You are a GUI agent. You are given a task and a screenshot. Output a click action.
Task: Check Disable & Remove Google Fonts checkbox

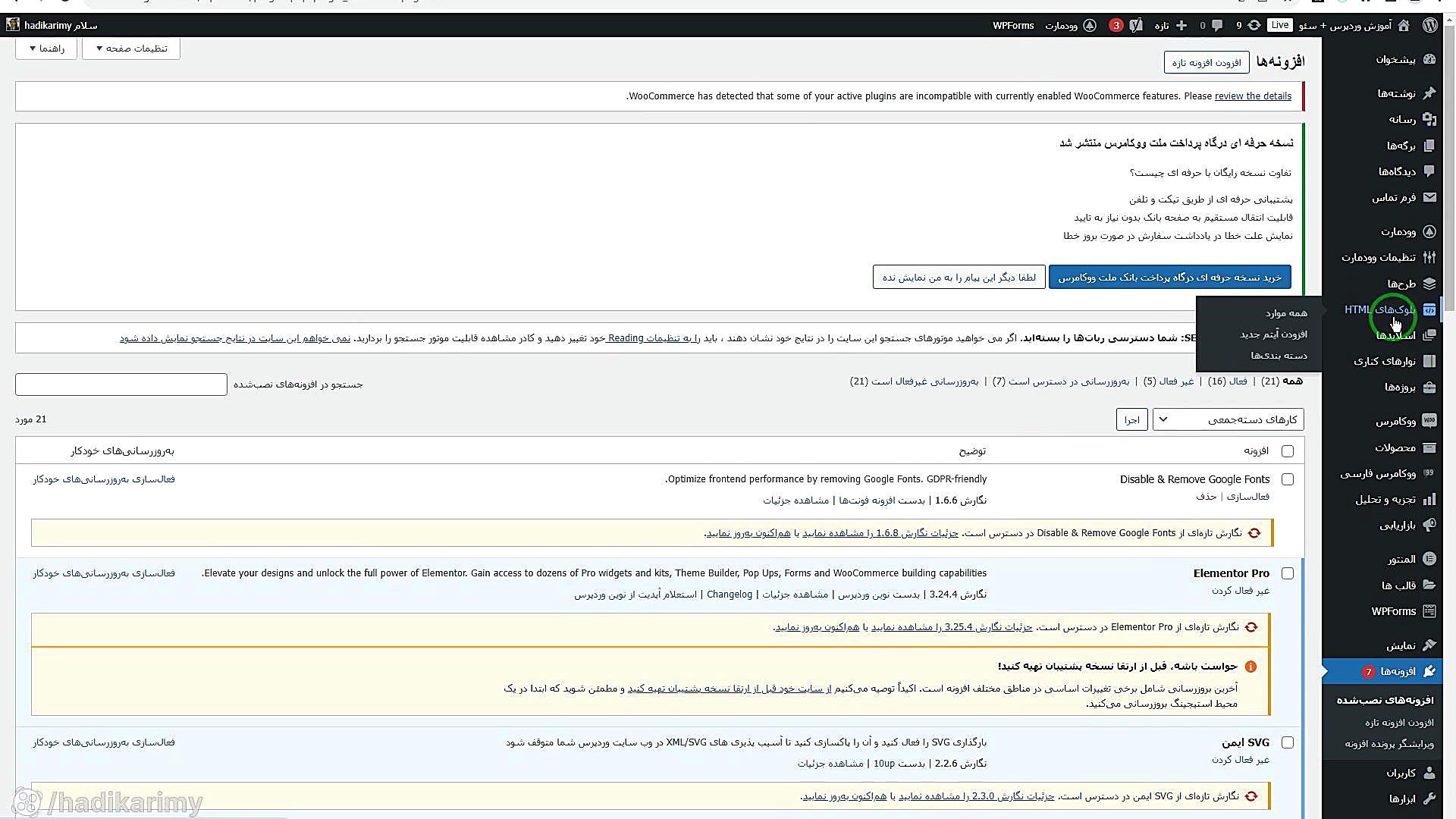1288,479
